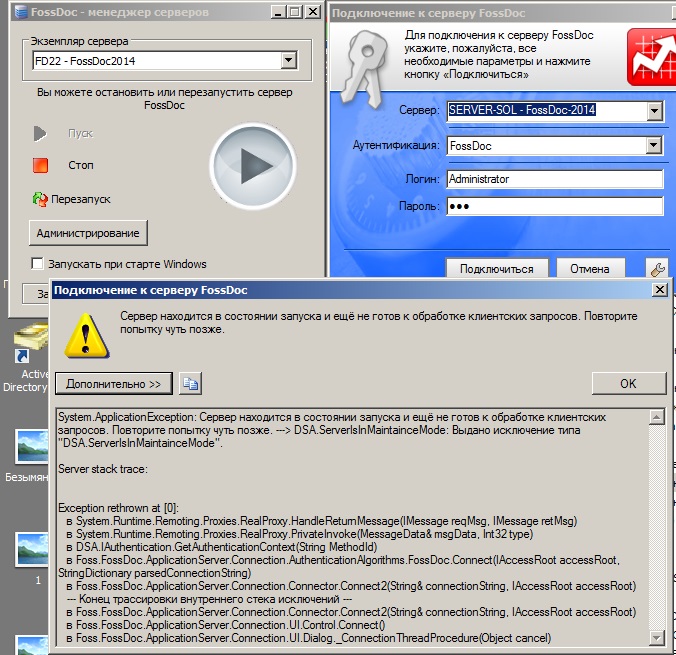Click the Стоп label in server manager
Image resolution: width=676 pixels, height=655 pixels.
(x=81, y=165)
